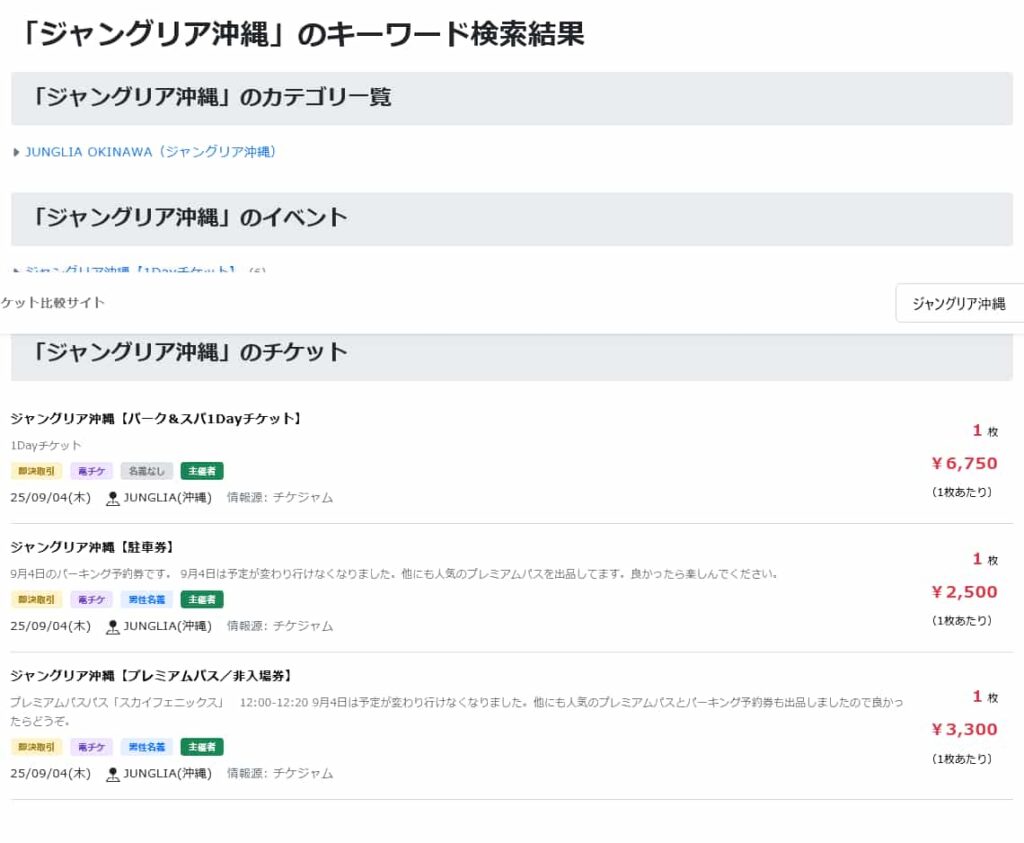Click the ¥3,300 price
Viewport: 1024px width, 843px height.
coord(965,729)
